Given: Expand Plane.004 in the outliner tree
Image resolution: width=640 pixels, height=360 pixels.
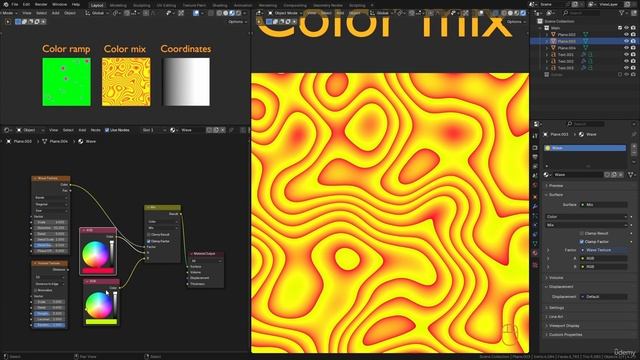Looking at the screenshot, I should [547, 48].
